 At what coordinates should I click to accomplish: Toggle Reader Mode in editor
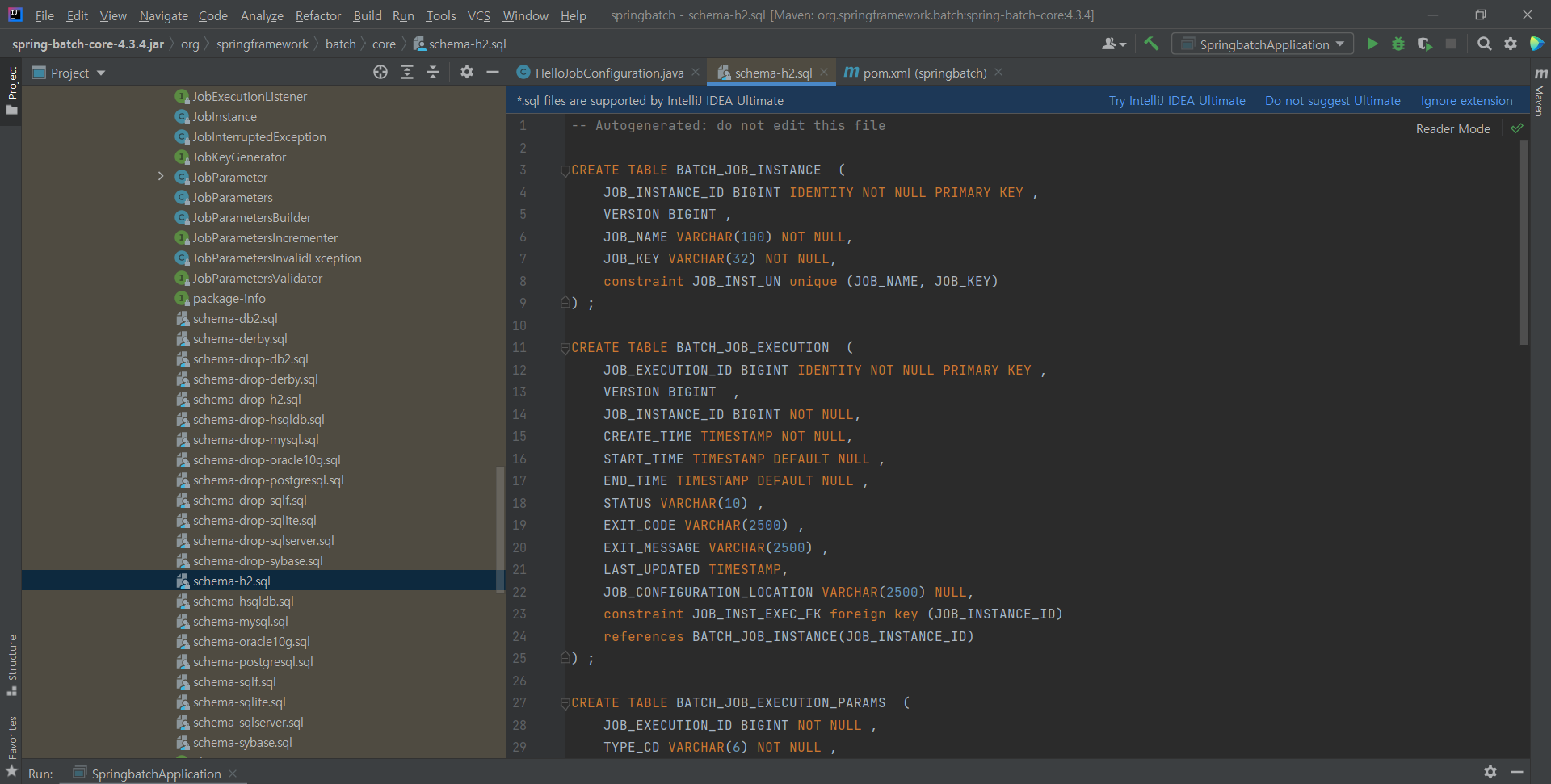[x=1452, y=129]
